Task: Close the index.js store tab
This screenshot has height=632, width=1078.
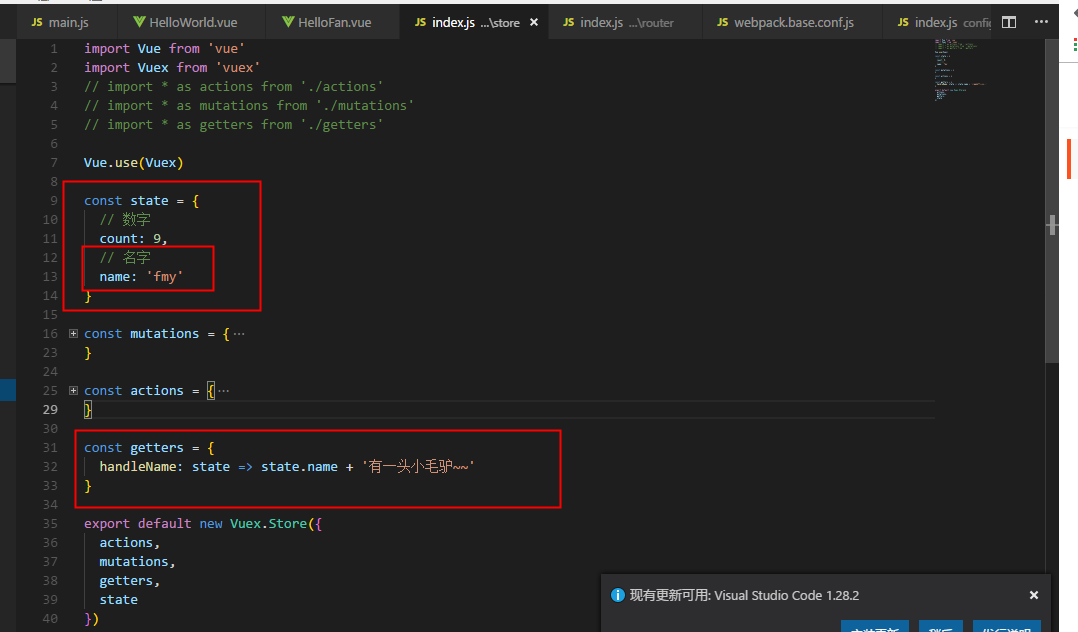Action: point(534,23)
